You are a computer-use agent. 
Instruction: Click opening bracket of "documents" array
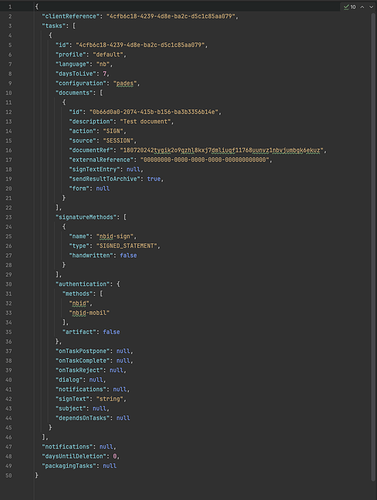coord(101,93)
